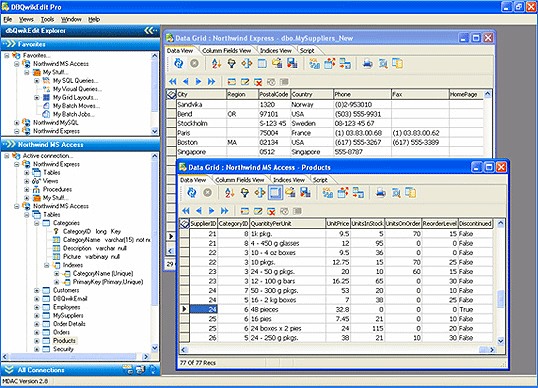Click down arrow of Favorites tree scrollbar
The height and width of the screenshot is (388, 538).
pos(154,131)
